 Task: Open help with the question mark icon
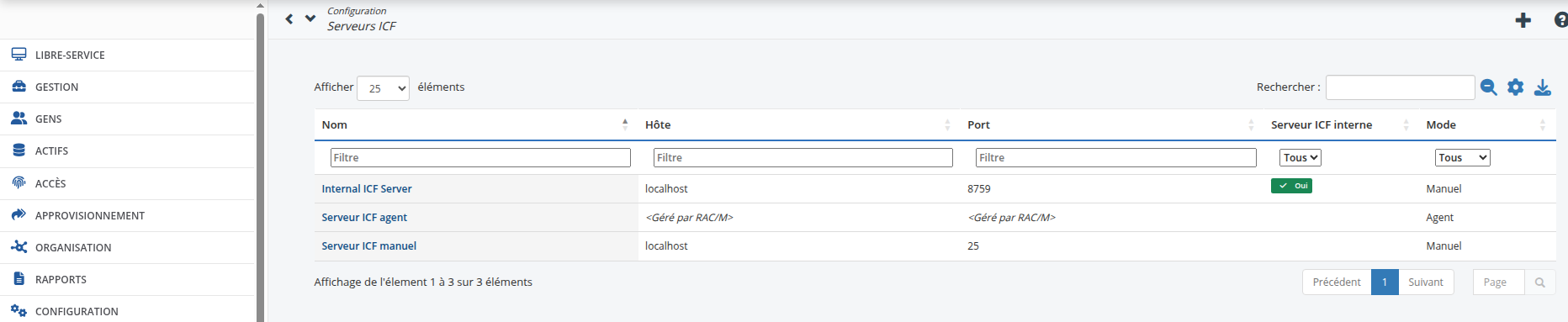1561,20
